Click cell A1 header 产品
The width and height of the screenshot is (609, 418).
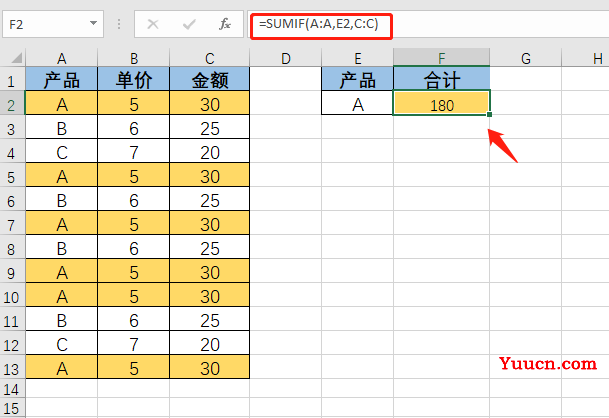click(61, 80)
